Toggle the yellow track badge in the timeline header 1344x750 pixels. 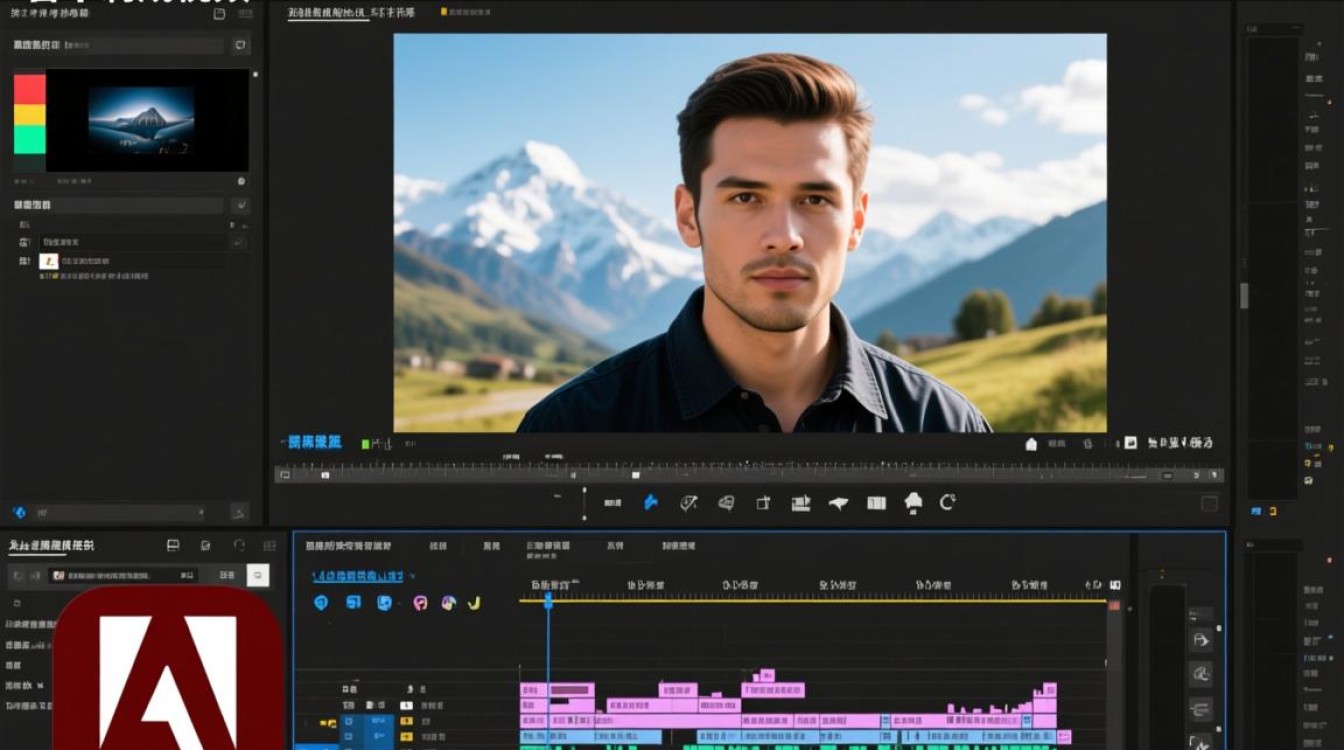tap(327, 722)
